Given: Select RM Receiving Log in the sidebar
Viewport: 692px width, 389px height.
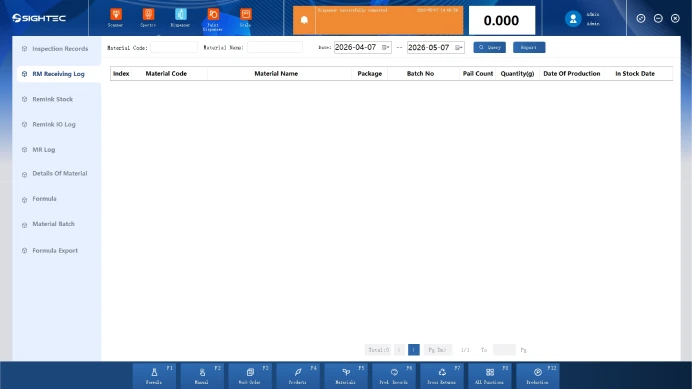Looking at the screenshot, I should coord(58,74).
